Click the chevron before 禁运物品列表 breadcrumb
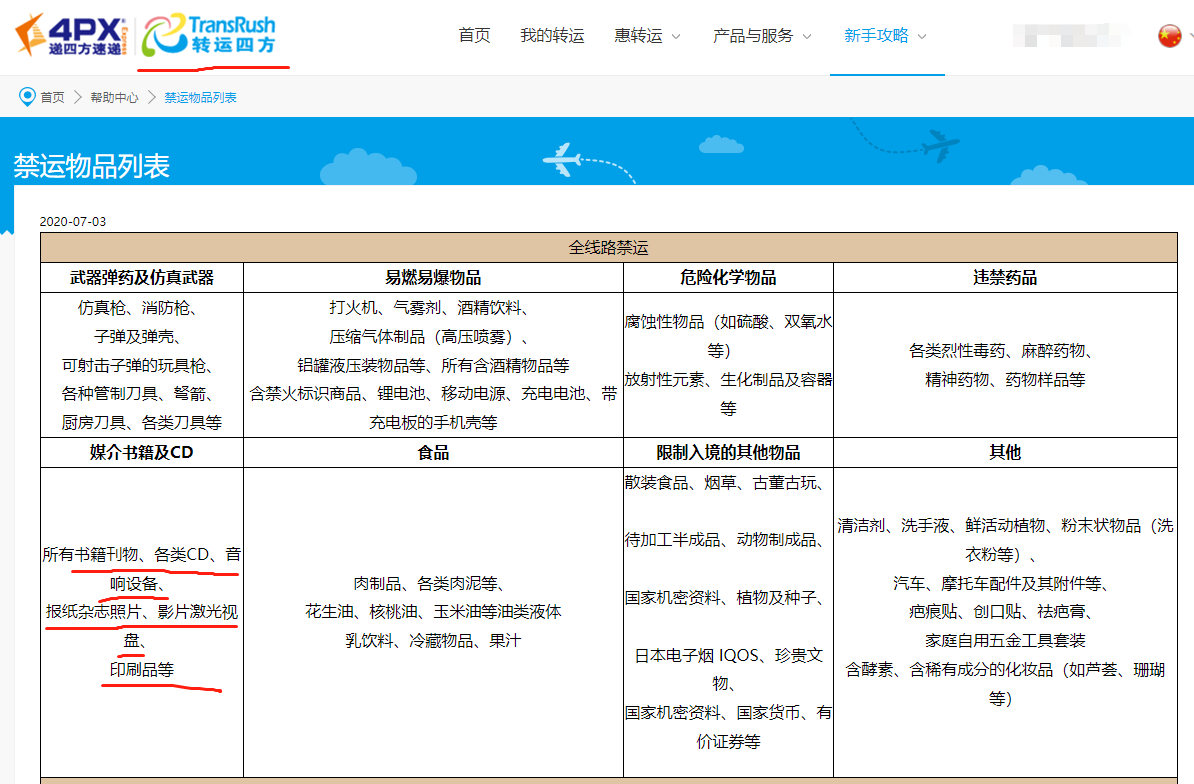 [x=152, y=97]
